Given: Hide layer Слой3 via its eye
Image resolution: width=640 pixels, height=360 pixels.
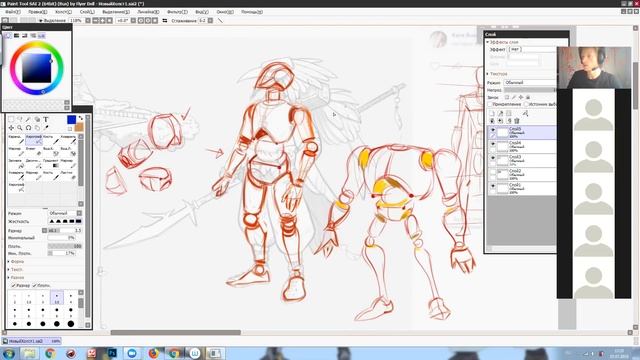Looking at the screenshot, I should tap(493, 158).
